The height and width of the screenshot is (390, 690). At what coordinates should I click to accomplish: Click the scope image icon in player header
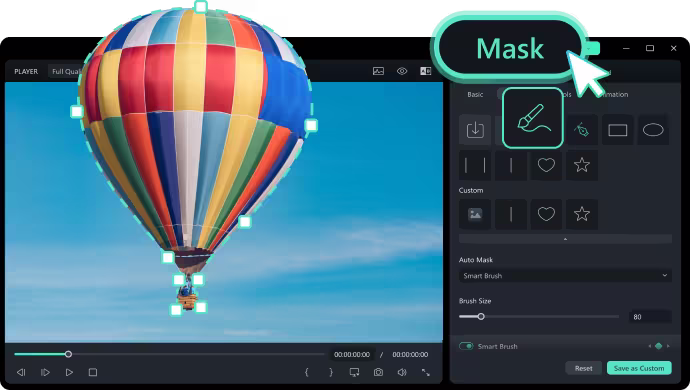click(x=378, y=71)
